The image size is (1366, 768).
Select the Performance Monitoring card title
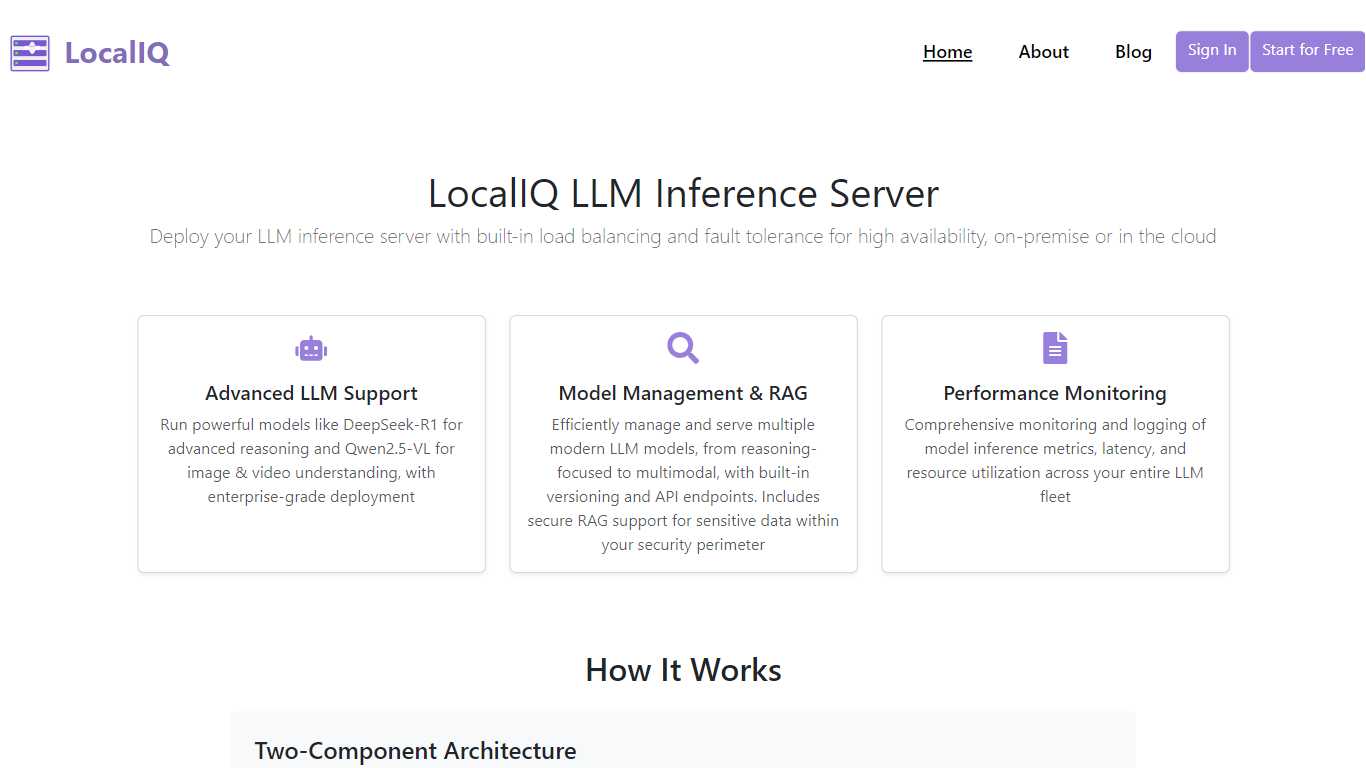[x=1055, y=393]
